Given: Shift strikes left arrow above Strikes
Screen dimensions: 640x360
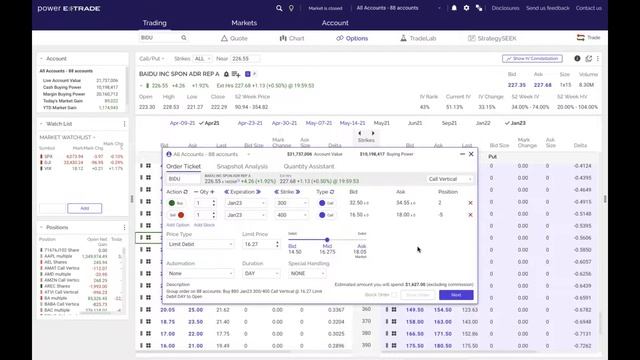Looking at the screenshot, I should click(x=360, y=133).
